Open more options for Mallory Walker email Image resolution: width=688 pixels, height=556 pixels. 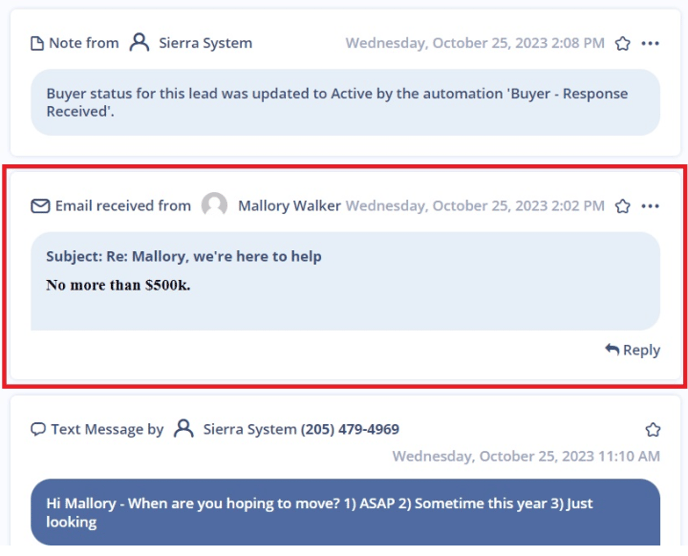pyautogui.click(x=650, y=206)
